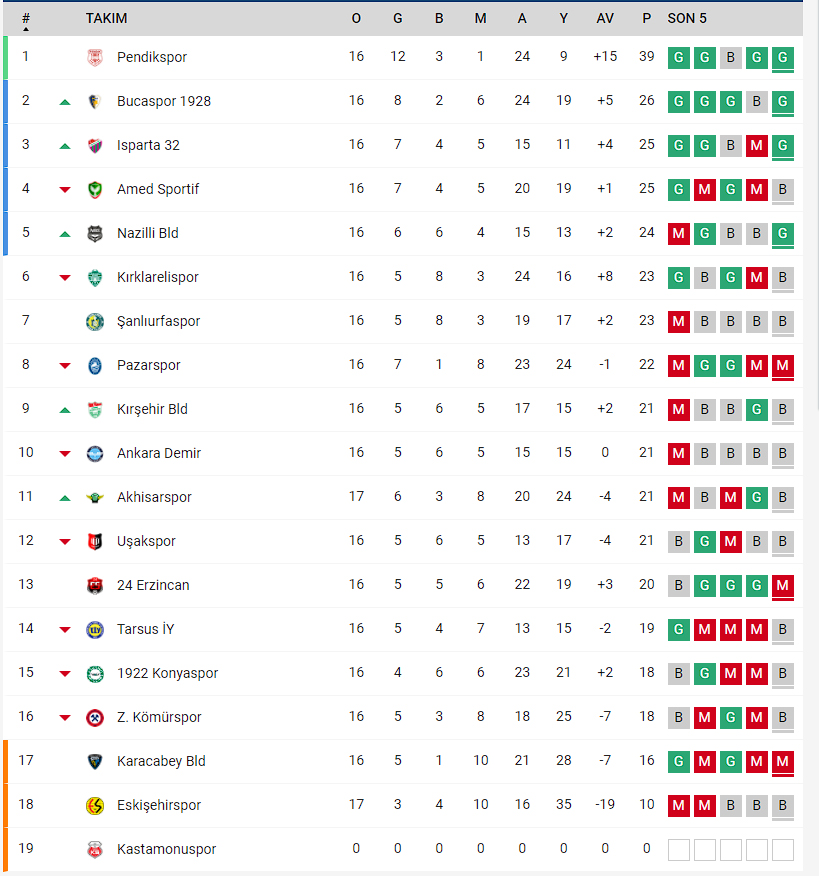Click the Kastamonuspor team crest
The width and height of the screenshot is (819, 876).
[95, 849]
